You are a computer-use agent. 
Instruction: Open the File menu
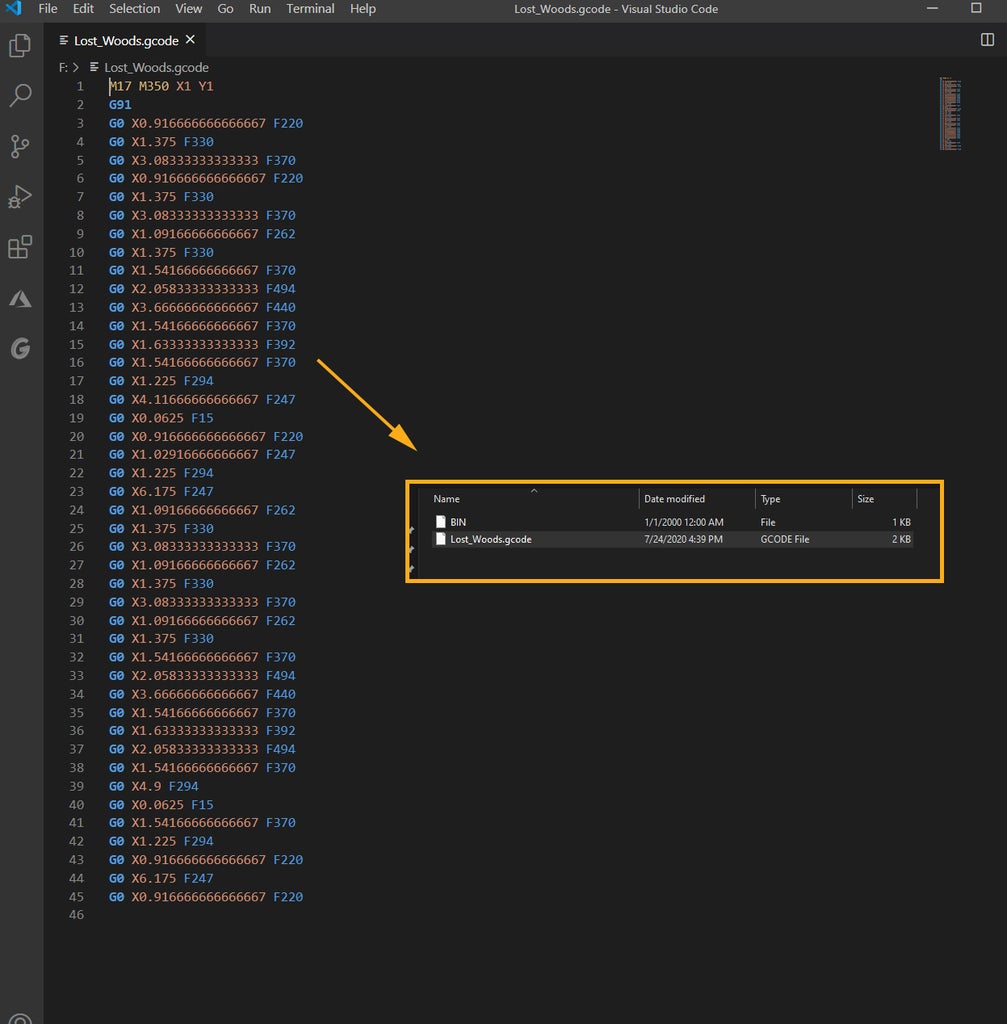(48, 8)
